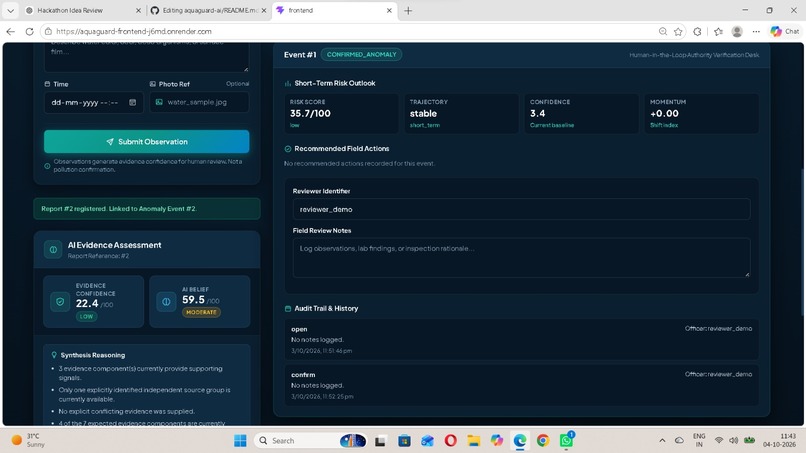Click the Report #2 registered notification

coord(147,209)
